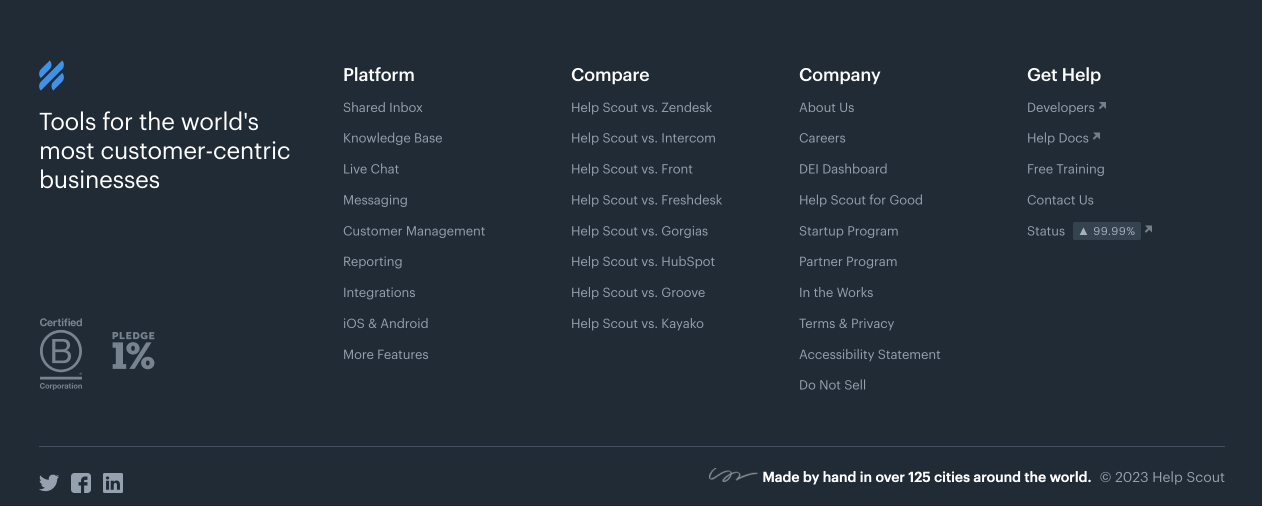The width and height of the screenshot is (1262, 507).
Task: Open Help Scout vs. Groove comparison
Action: (x=638, y=293)
